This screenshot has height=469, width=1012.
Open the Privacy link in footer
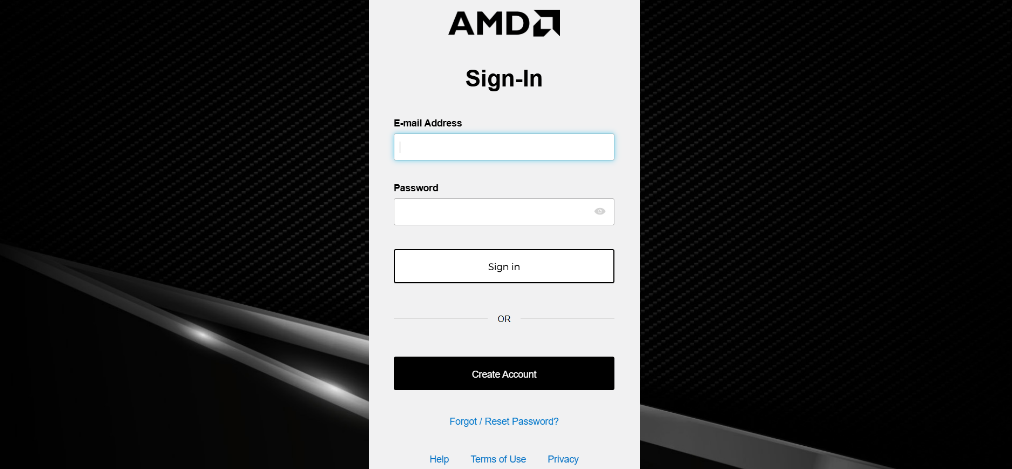(563, 459)
